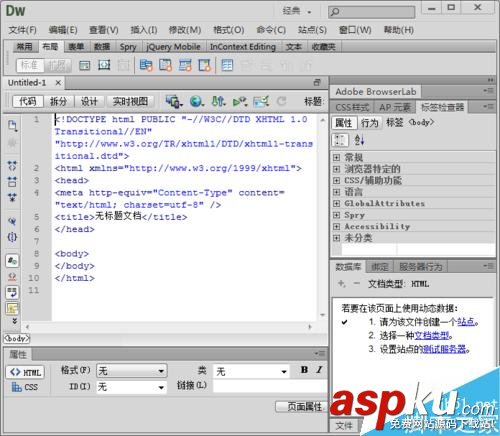
Task: Select Standard layout mode button
Action: (30, 65)
